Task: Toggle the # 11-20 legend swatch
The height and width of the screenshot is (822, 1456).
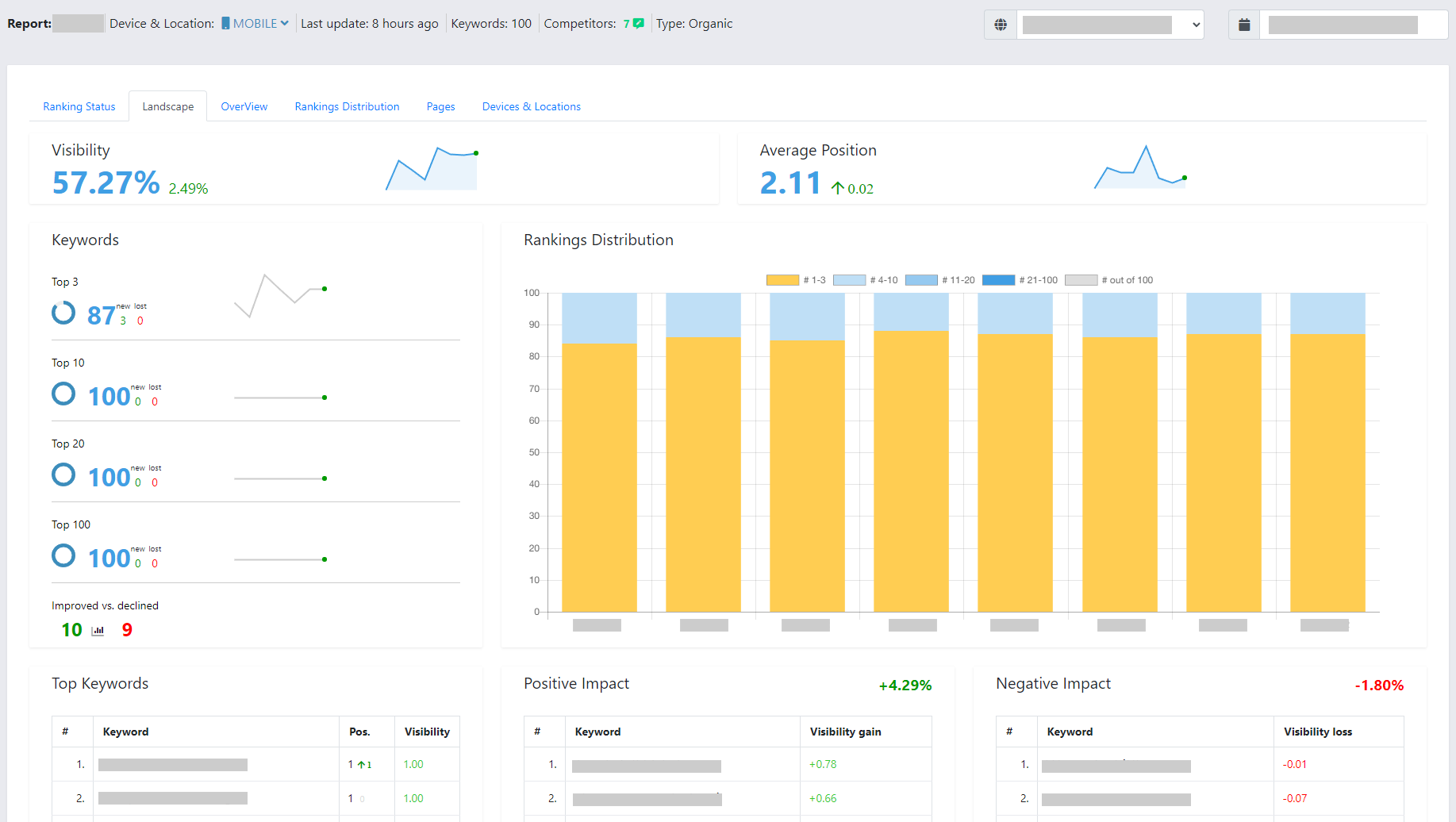Action: pyautogui.click(x=921, y=280)
